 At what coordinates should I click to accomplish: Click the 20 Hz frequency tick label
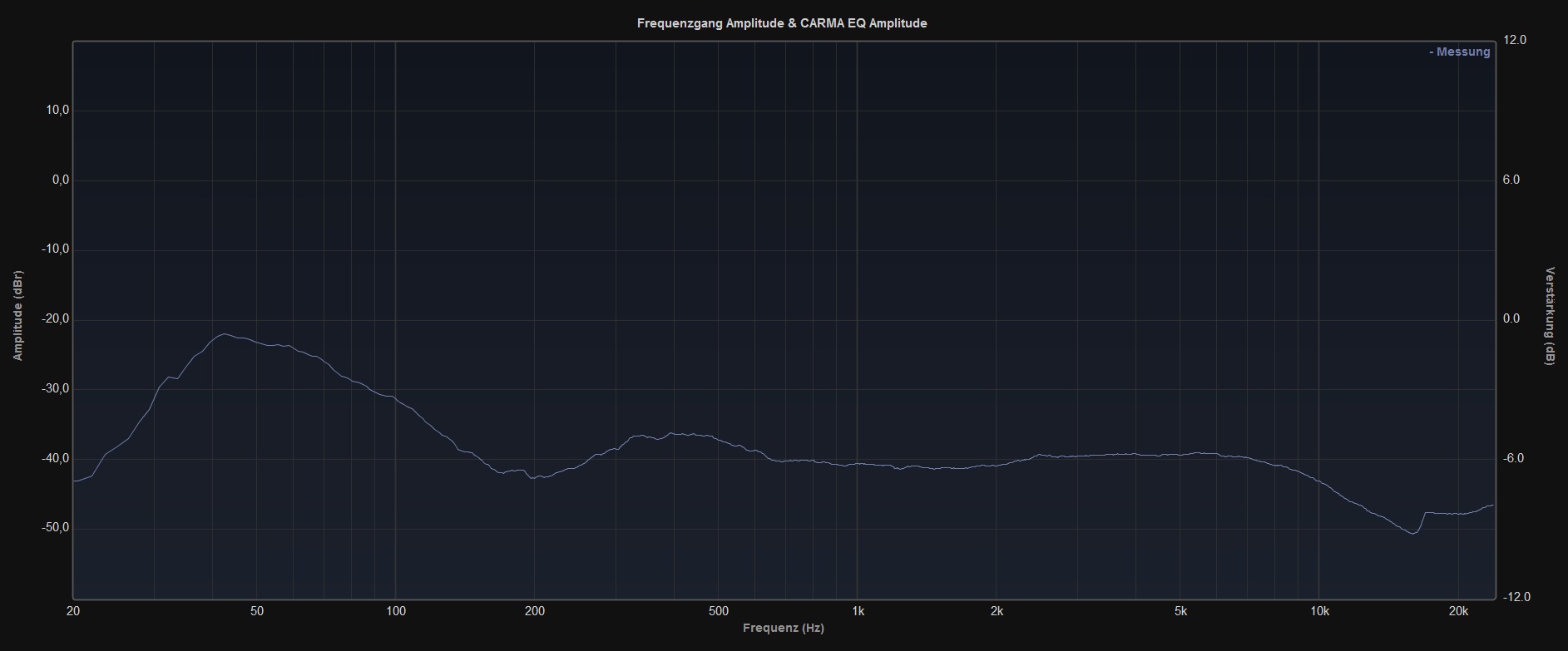click(x=73, y=611)
